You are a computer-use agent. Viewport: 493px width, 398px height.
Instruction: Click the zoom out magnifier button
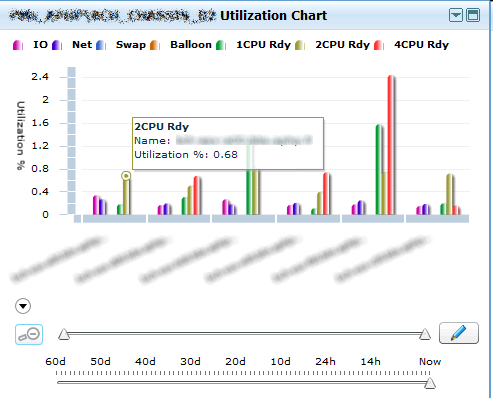click(29, 334)
